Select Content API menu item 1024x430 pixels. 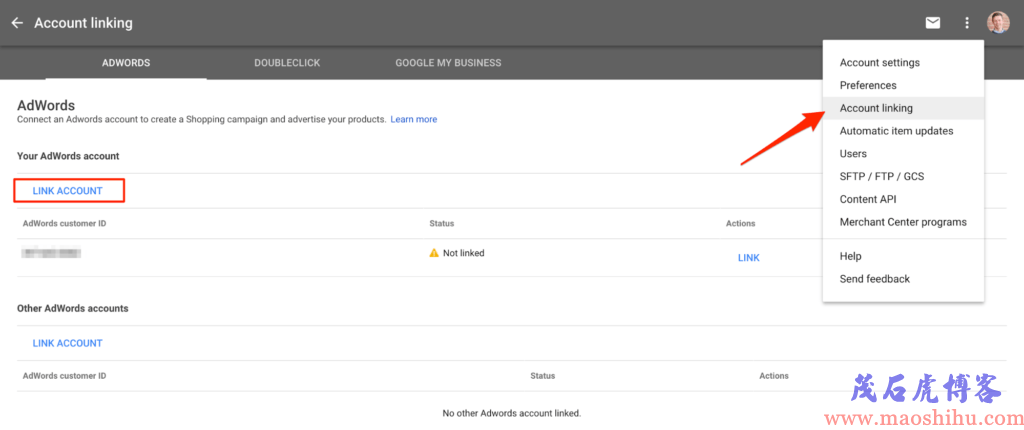point(903,199)
